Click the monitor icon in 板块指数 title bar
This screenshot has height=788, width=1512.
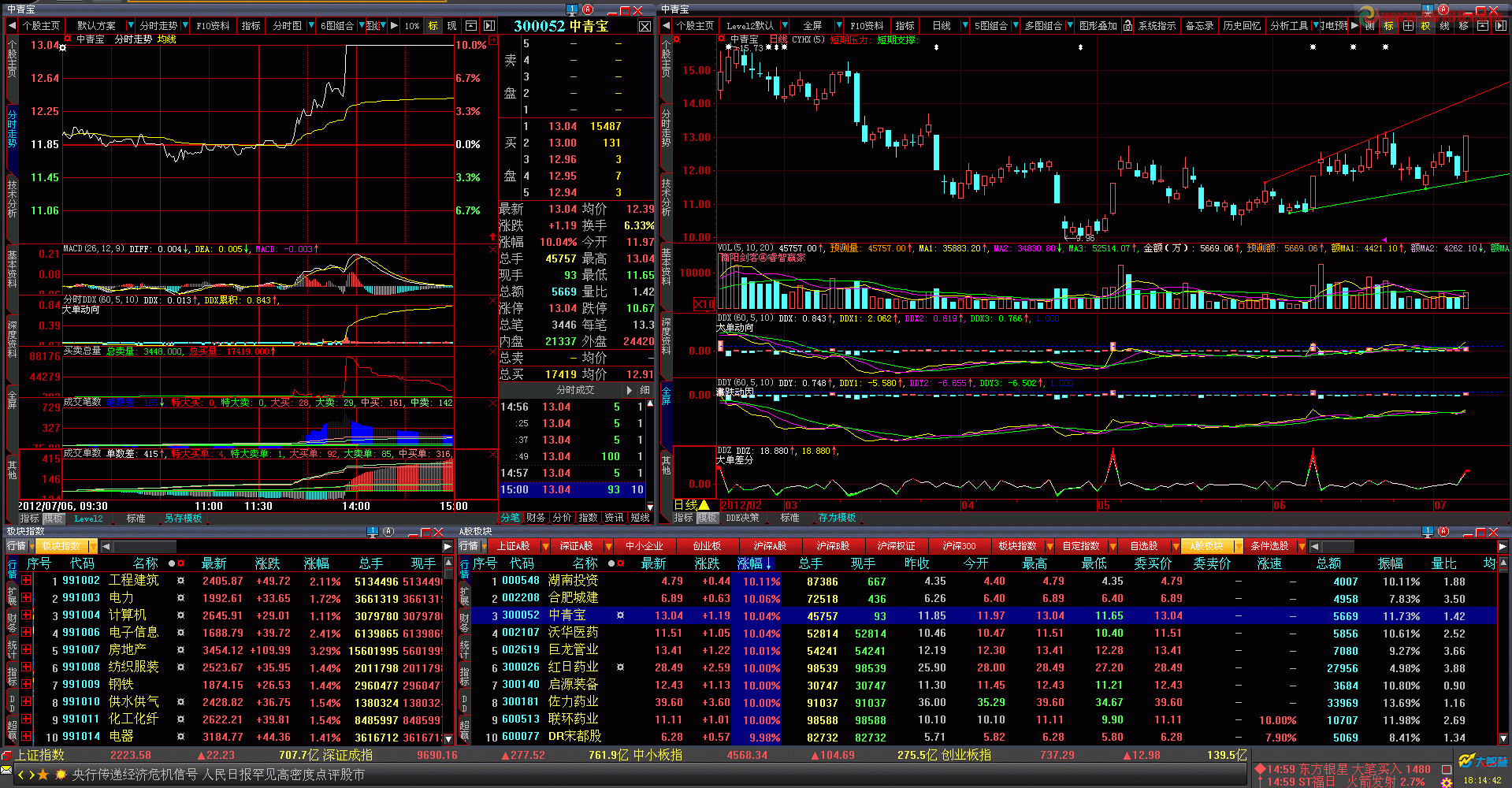point(373,532)
